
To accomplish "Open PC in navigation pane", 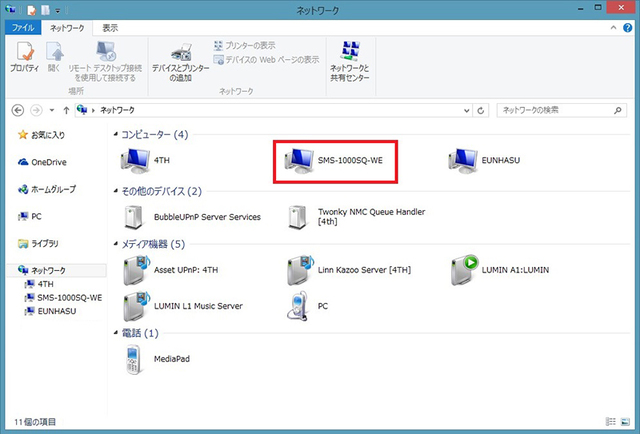I will tap(30, 216).
